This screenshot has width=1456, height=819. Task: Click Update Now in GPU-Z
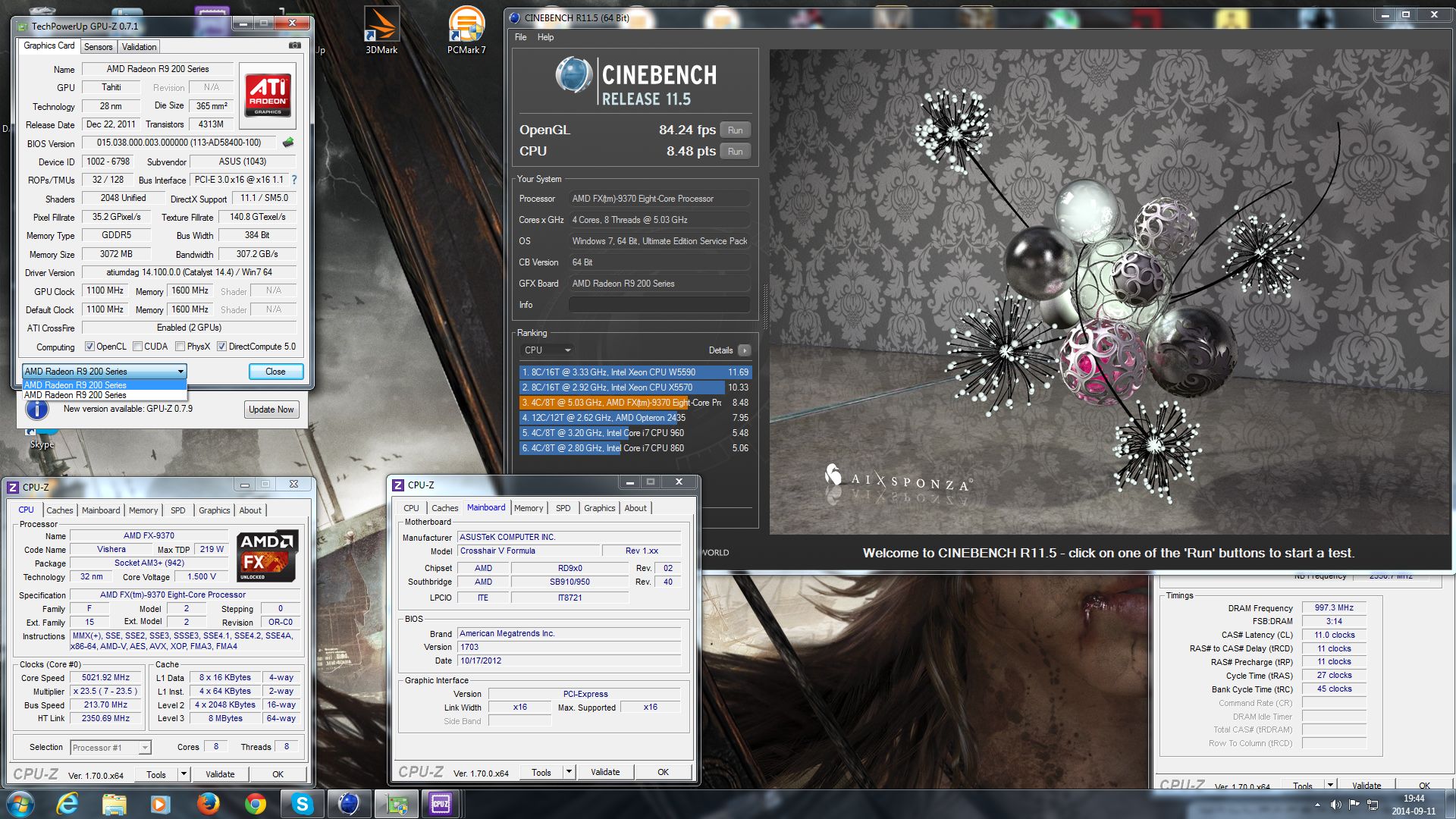point(271,409)
